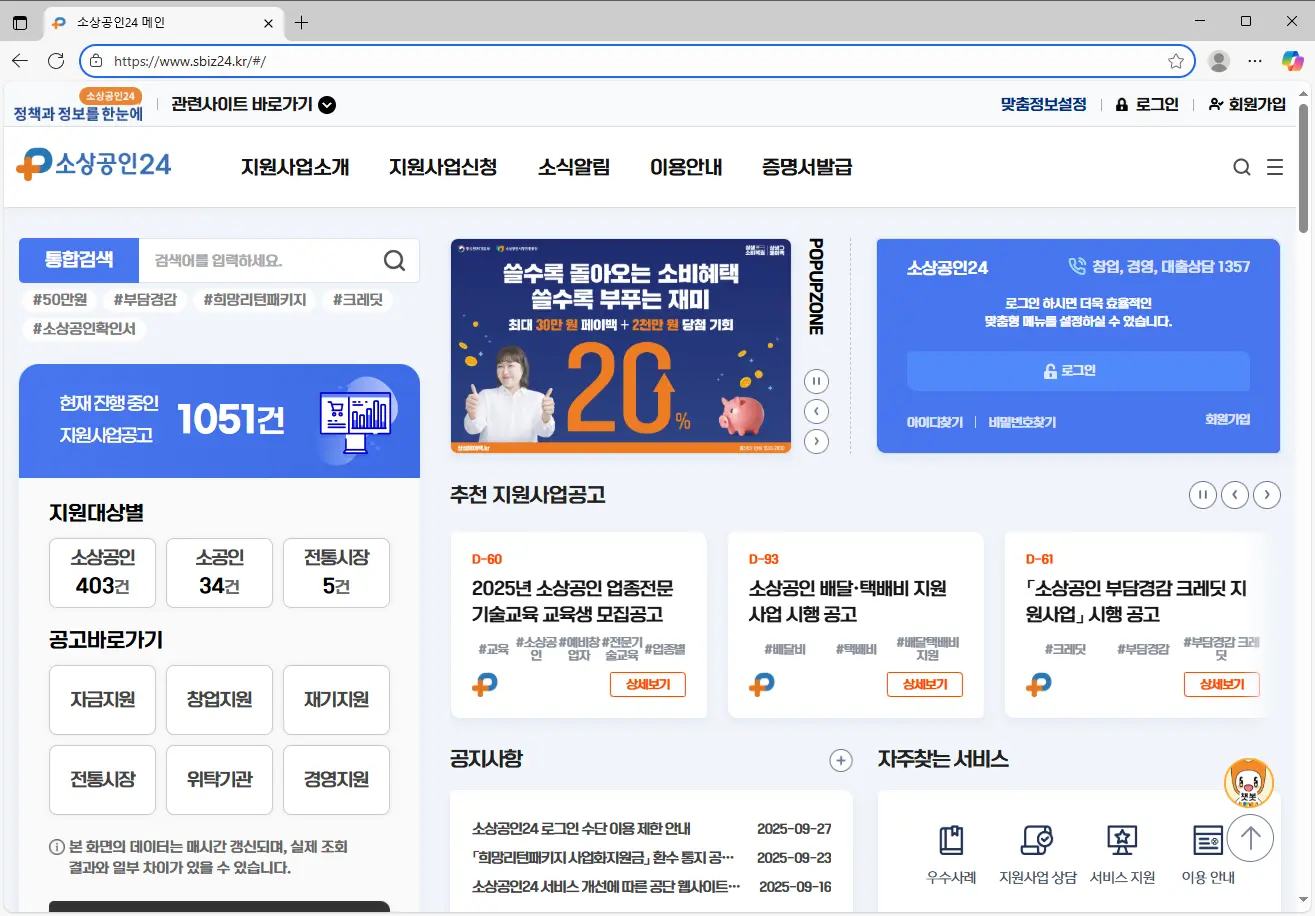This screenshot has height=916, width=1315.
Task: Show next popup zone banner
Action: click(x=816, y=440)
